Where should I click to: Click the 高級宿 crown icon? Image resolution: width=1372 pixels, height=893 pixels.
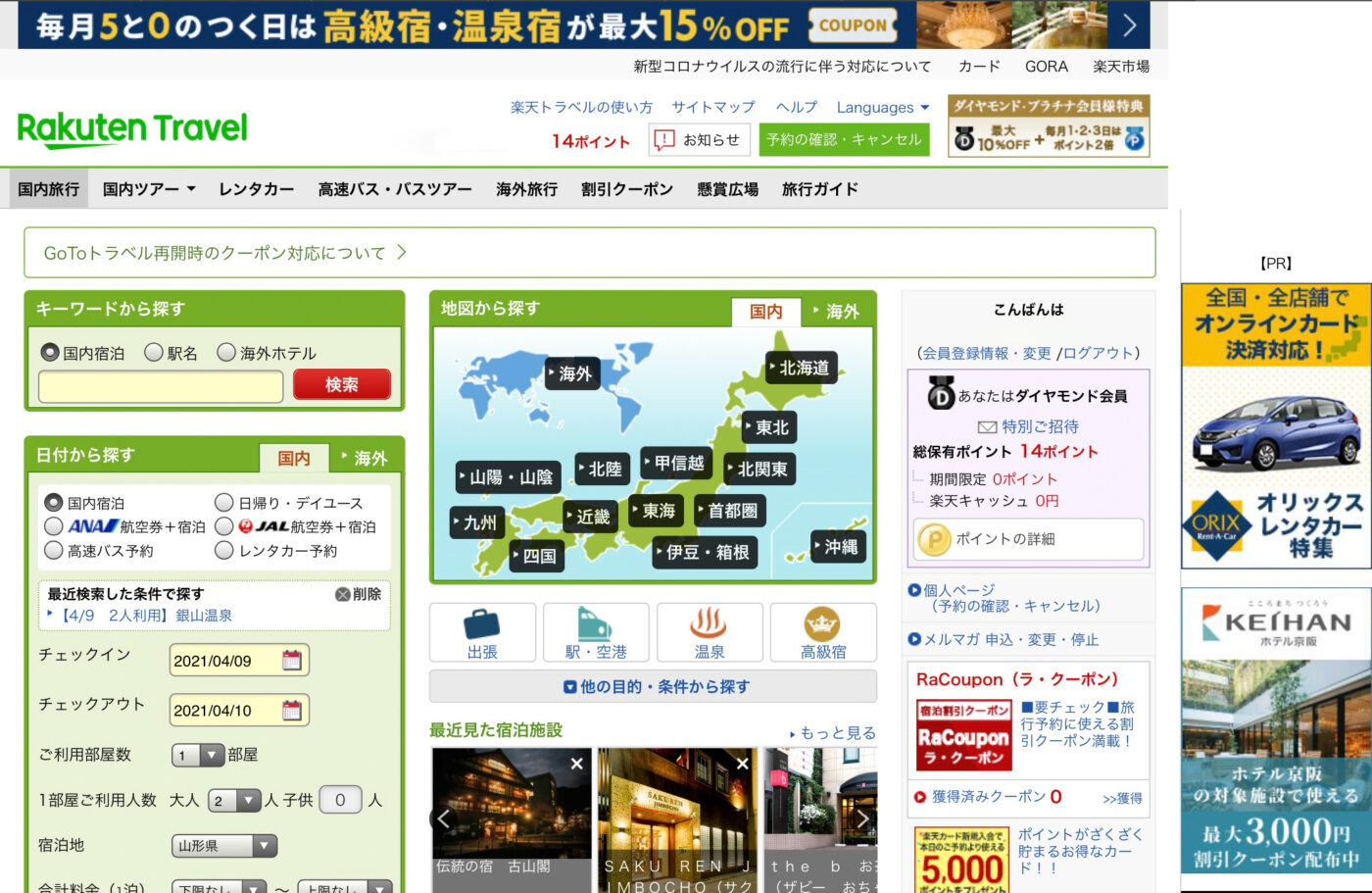tap(823, 632)
